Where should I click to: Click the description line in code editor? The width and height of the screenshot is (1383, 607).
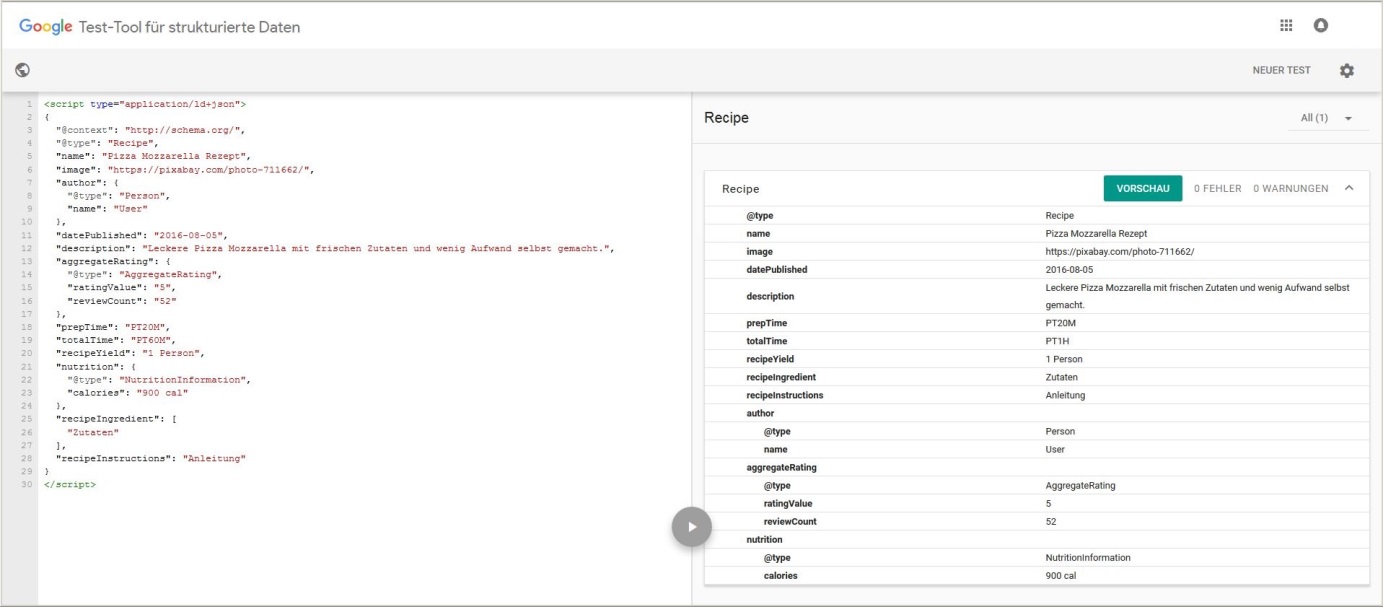point(334,248)
